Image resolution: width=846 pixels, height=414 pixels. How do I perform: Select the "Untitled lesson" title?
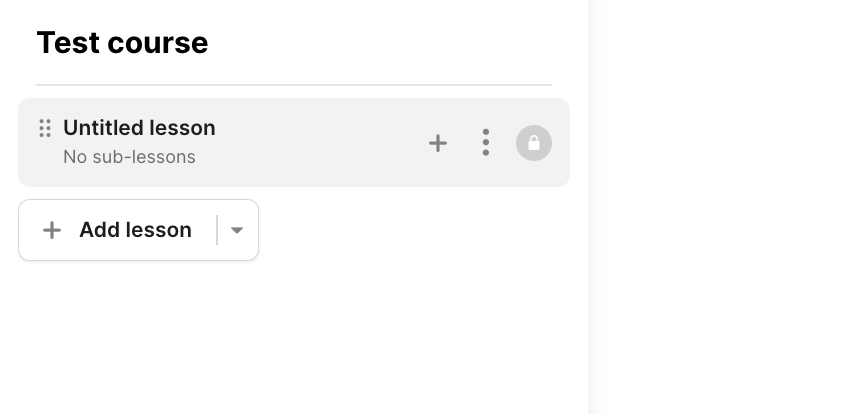click(x=139, y=128)
